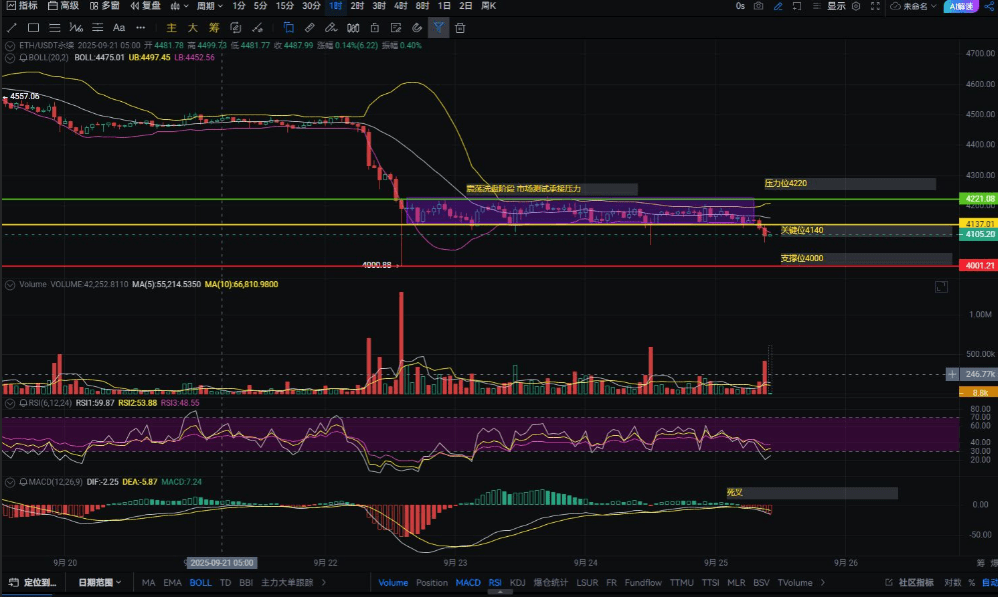The width and height of the screenshot is (998, 597).
Task: Toggle the MACD sub-indicator
Action: [468, 582]
